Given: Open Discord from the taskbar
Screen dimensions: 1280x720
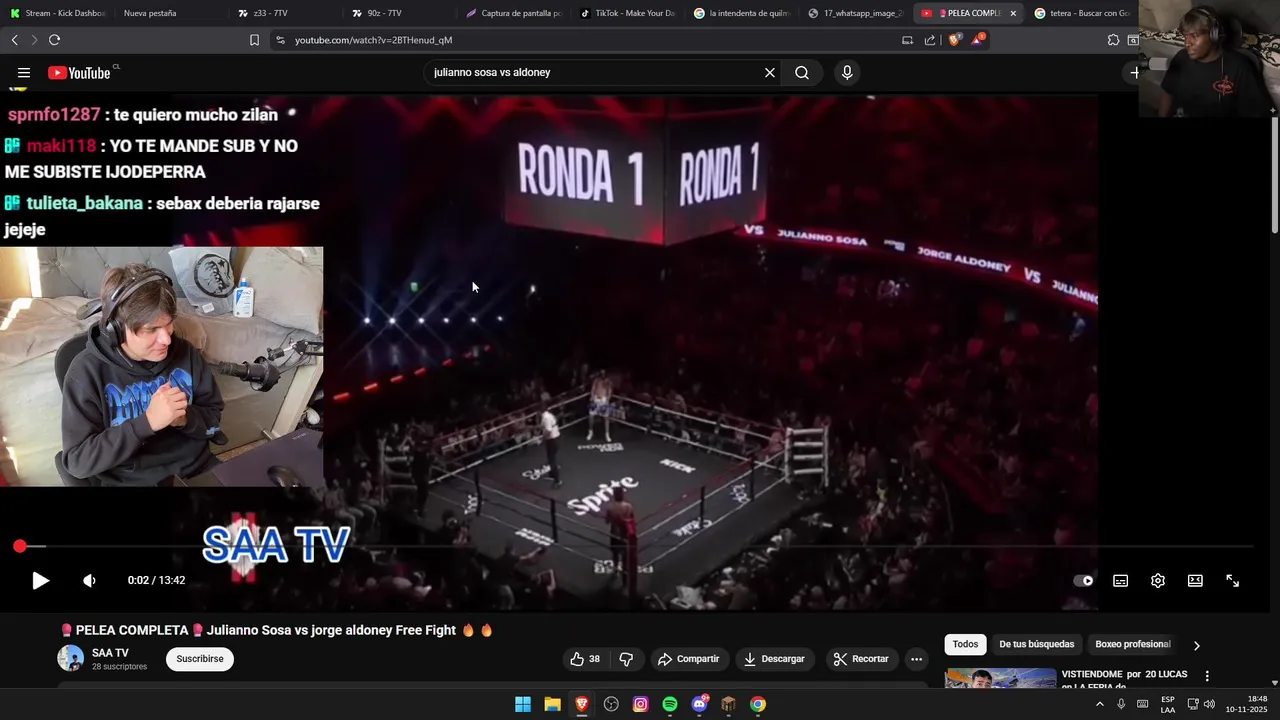Looking at the screenshot, I should coord(699,704).
